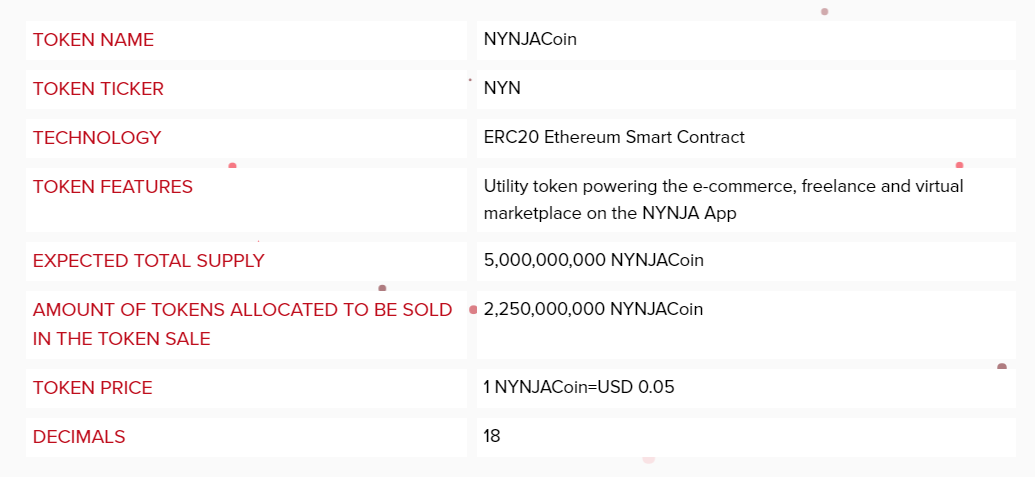Click the pink dot beside the 2,250,000,000 value

tap(473, 310)
